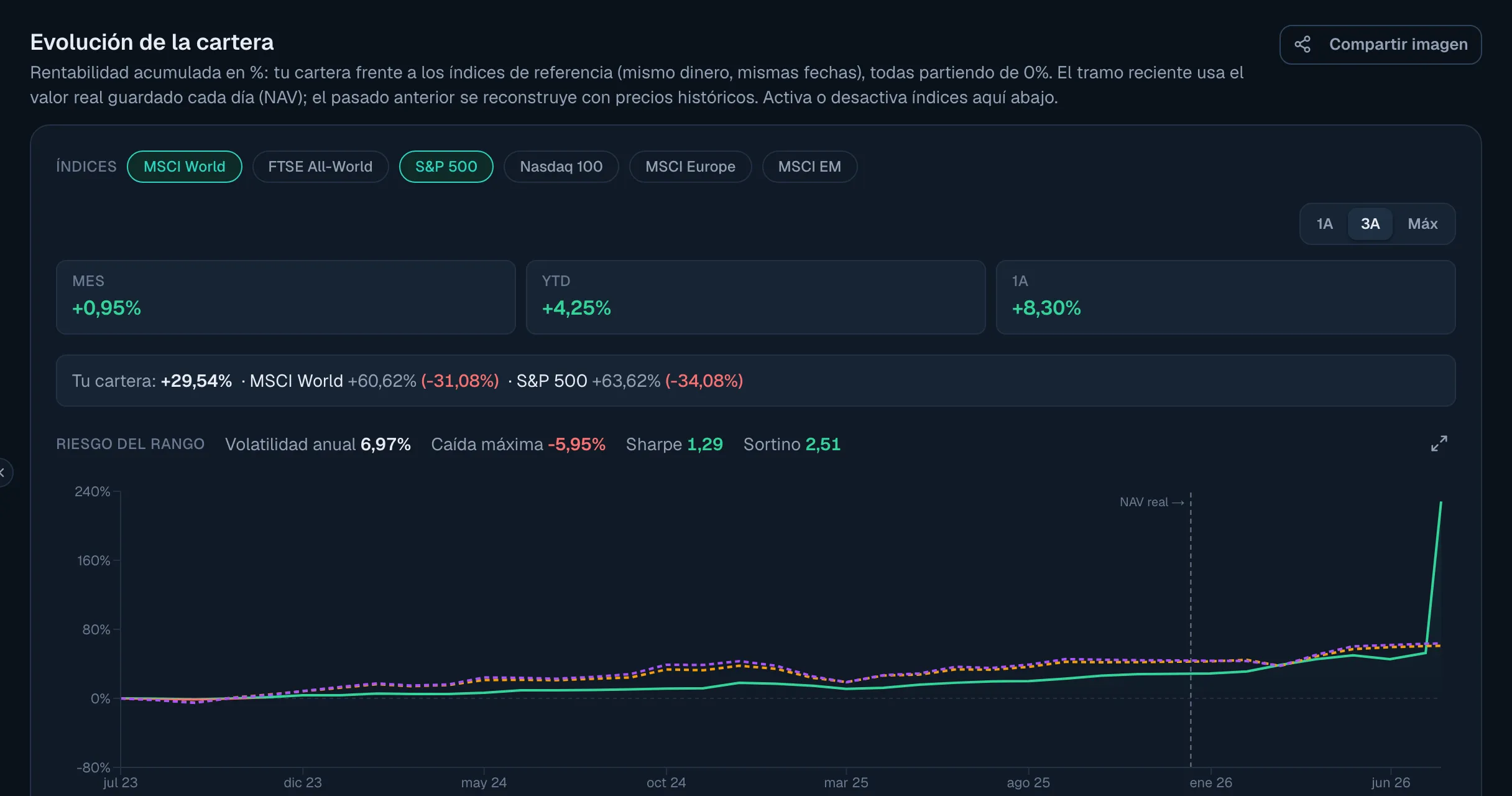Enable the MSCI EM index
Image resolution: width=1512 pixels, height=796 pixels.
(x=809, y=167)
